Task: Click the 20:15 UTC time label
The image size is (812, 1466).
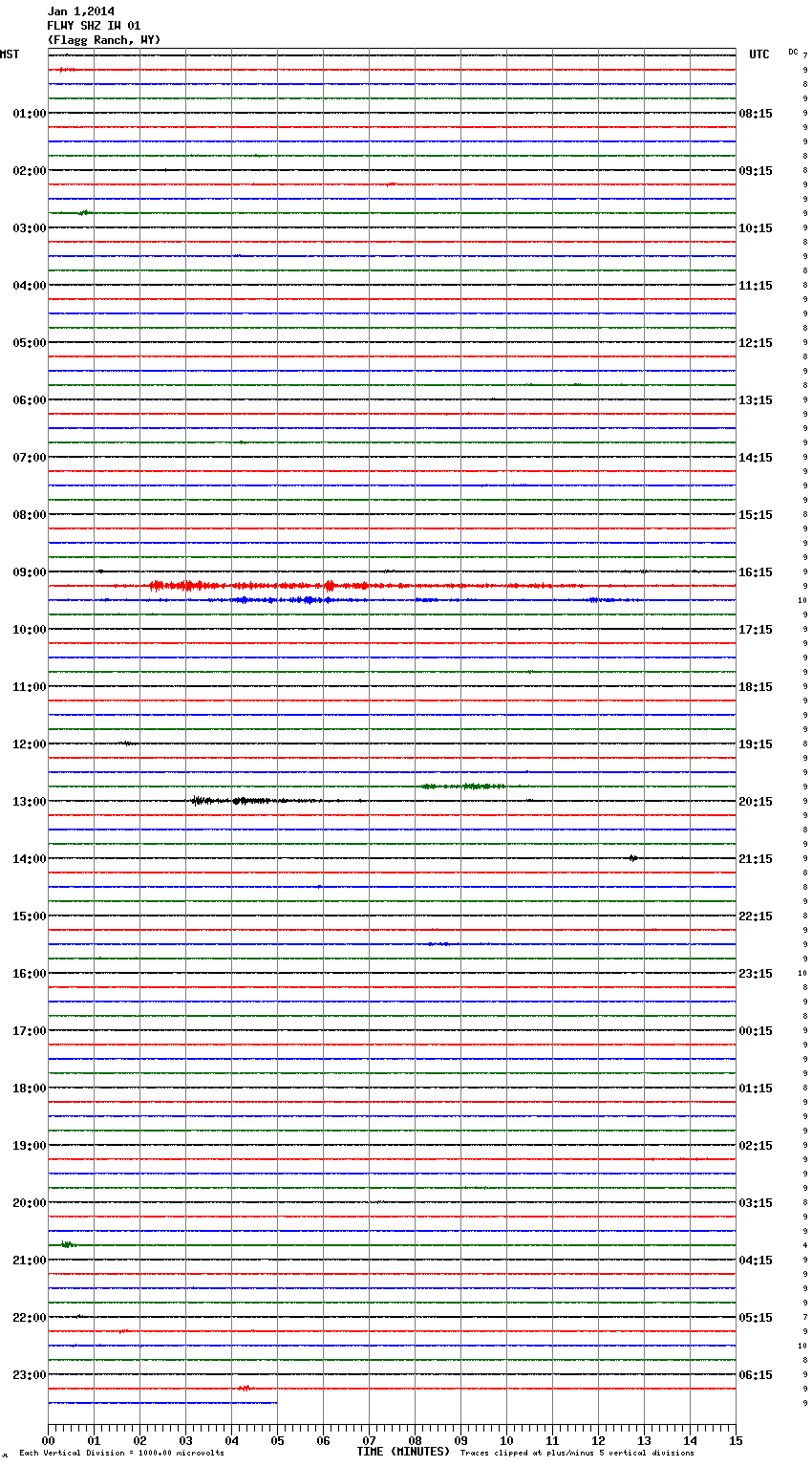Action: 756,802
